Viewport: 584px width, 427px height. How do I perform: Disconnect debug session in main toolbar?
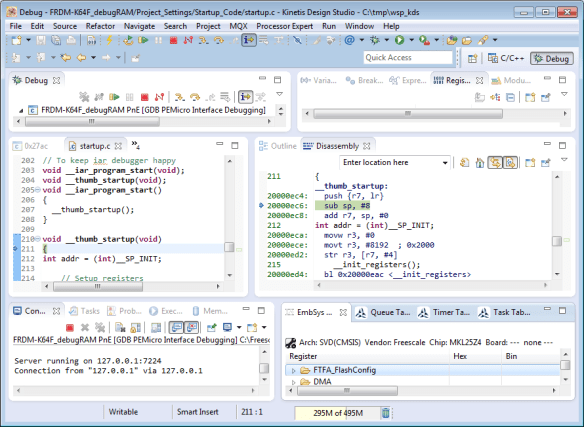[x=188, y=40]
